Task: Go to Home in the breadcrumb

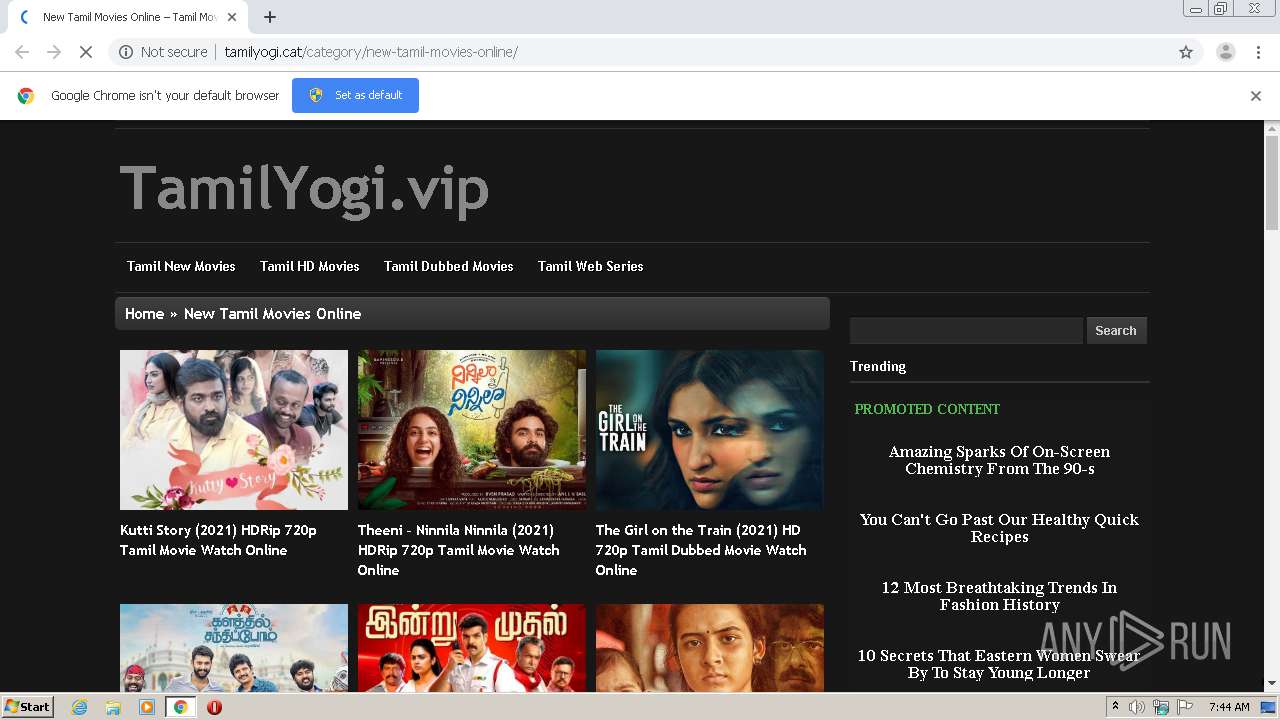Action: [144, 314]
